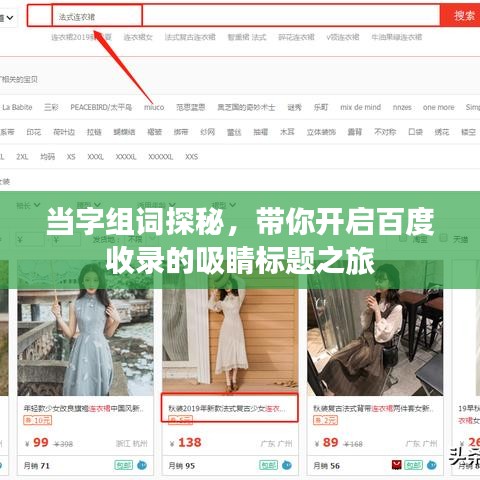480x480 pixels.
Task: Open title 年轻款少女改良旗袍连衣裙中国风新
Action: coord(84,408)
